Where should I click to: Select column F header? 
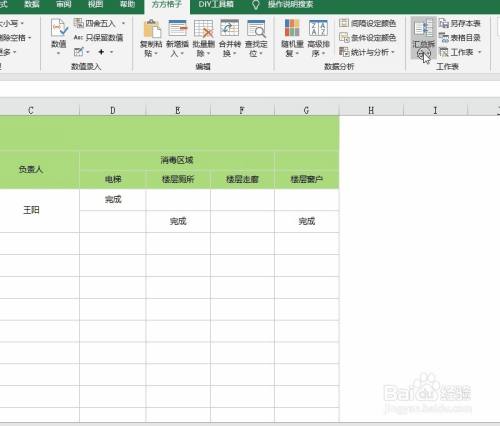coord(242,110)
